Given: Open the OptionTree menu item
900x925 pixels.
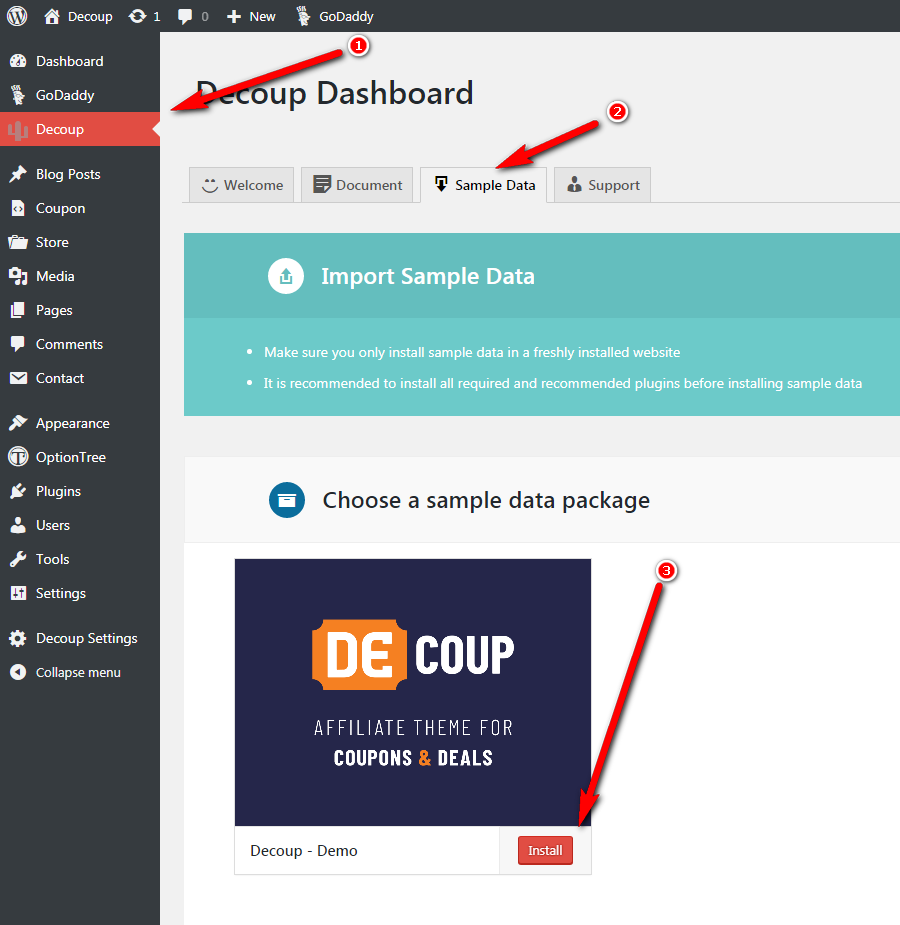Looking at the screenshot, I should click(x=70, y=457).
